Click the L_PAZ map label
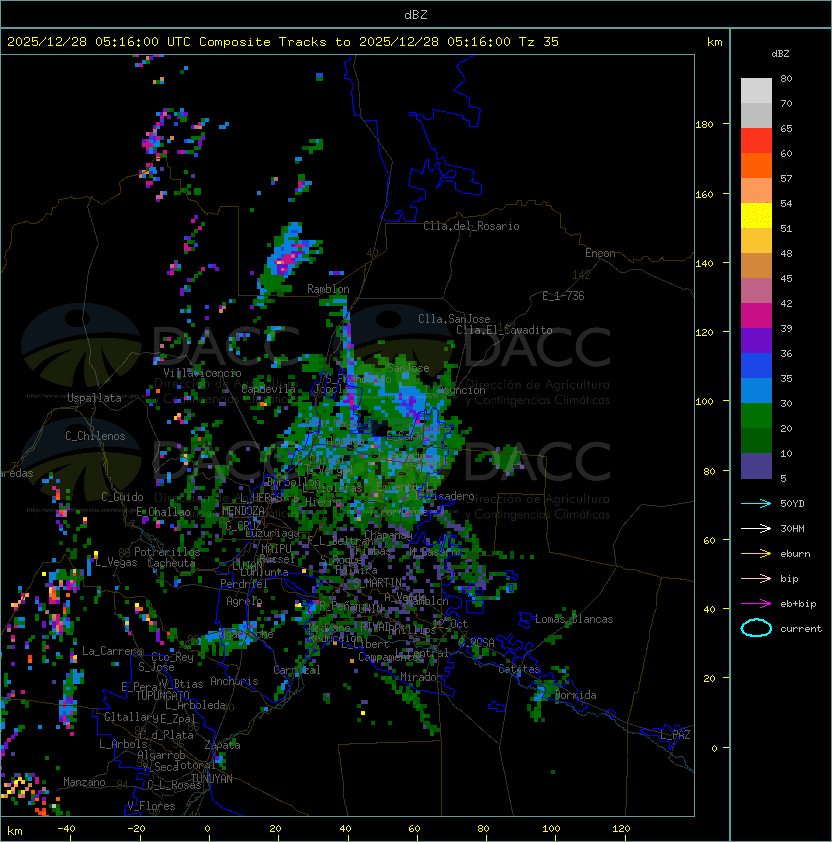This screenshot has width=832, height=842. [675, 735]
